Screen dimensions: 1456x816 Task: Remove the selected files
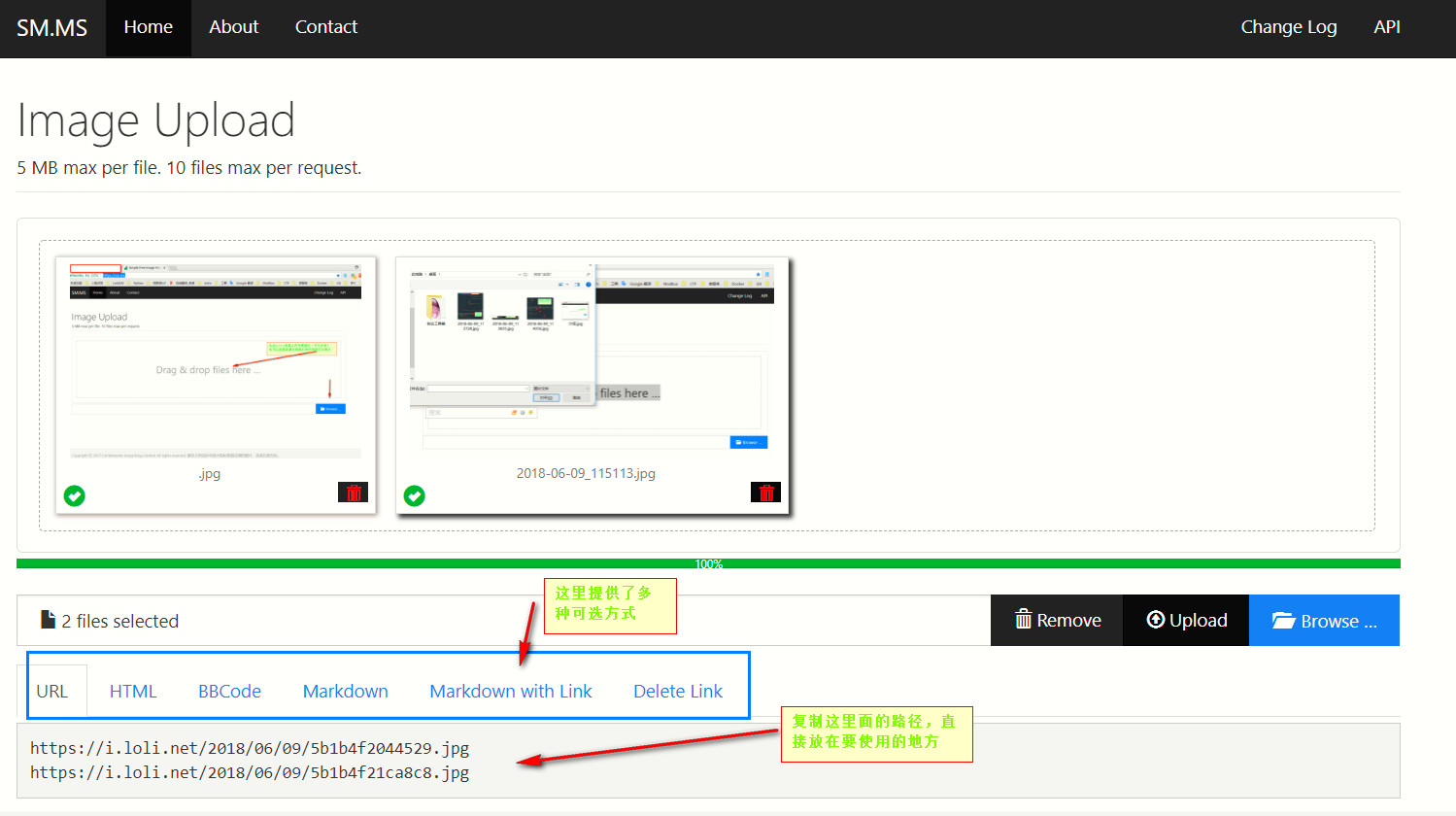pos(1057,620)
